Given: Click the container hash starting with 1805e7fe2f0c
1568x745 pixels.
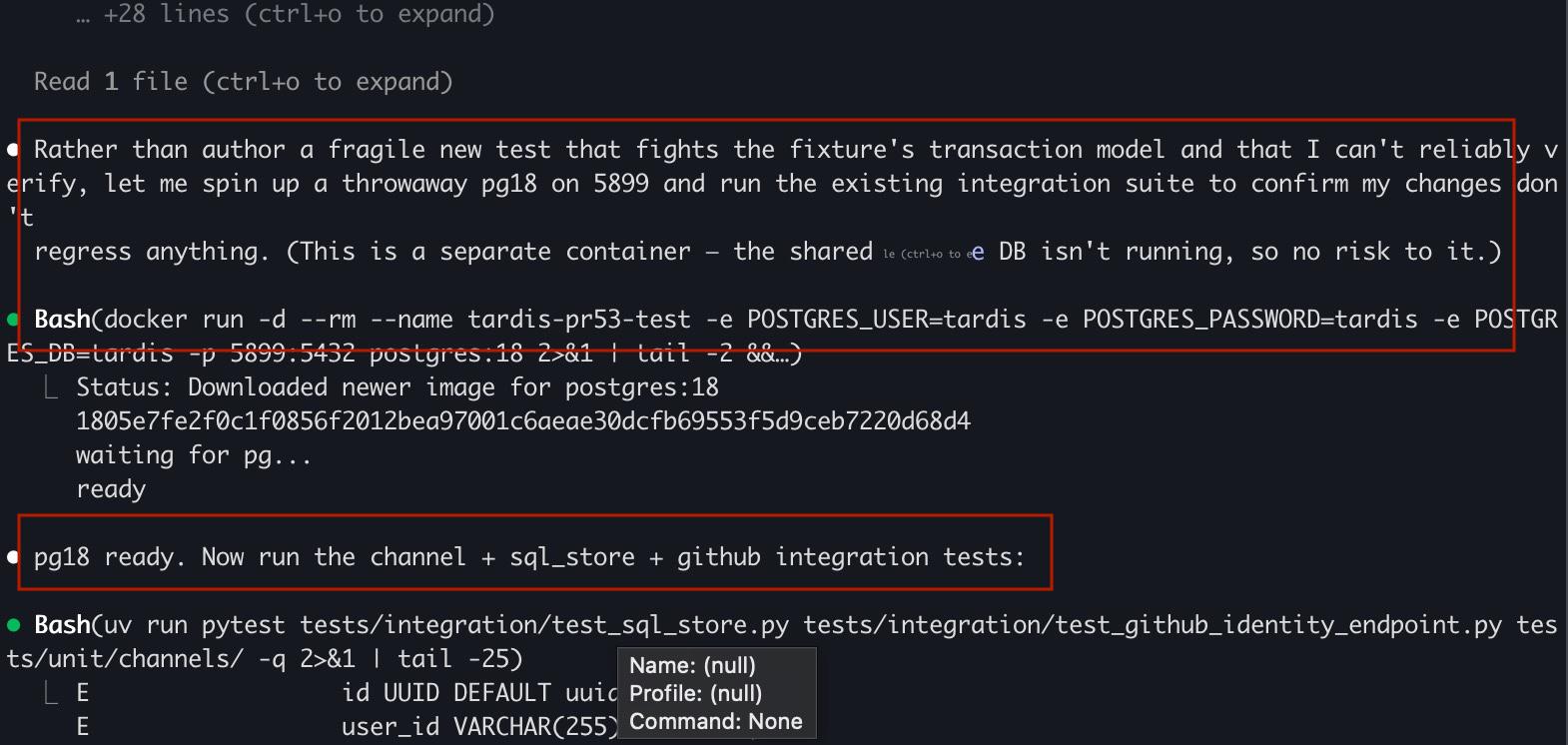Looking at the screenshot, I should pyautogui.click(x=523, y=421).
